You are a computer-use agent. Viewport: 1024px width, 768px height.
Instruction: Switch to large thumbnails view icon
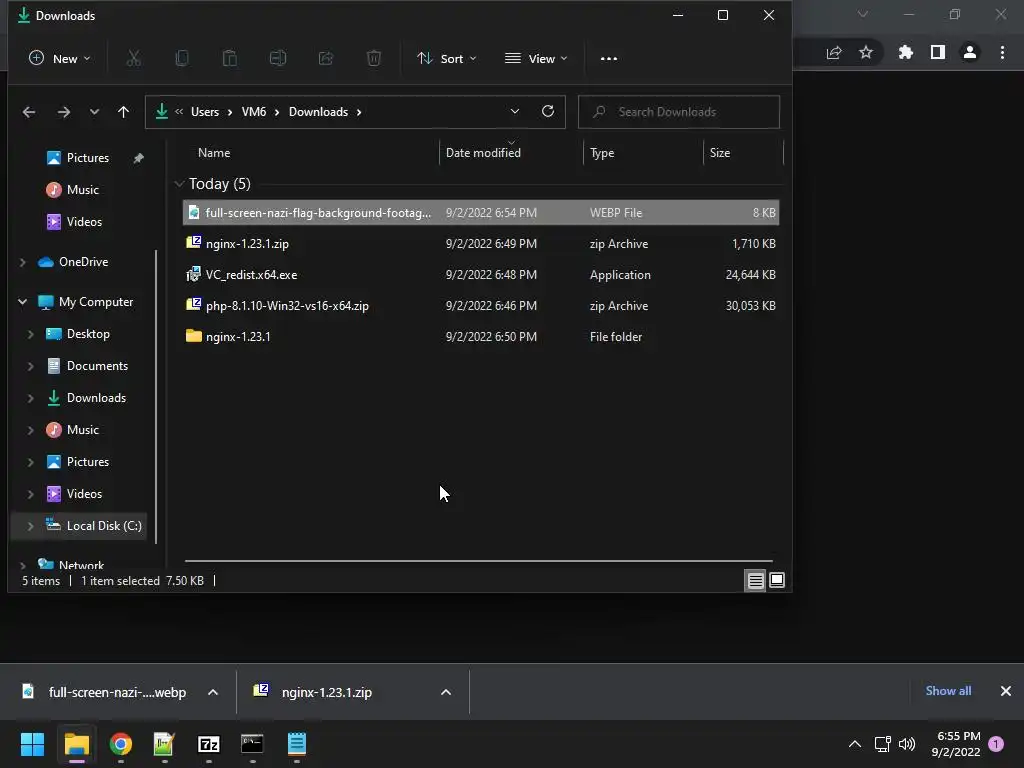click(x=777, y=580)
